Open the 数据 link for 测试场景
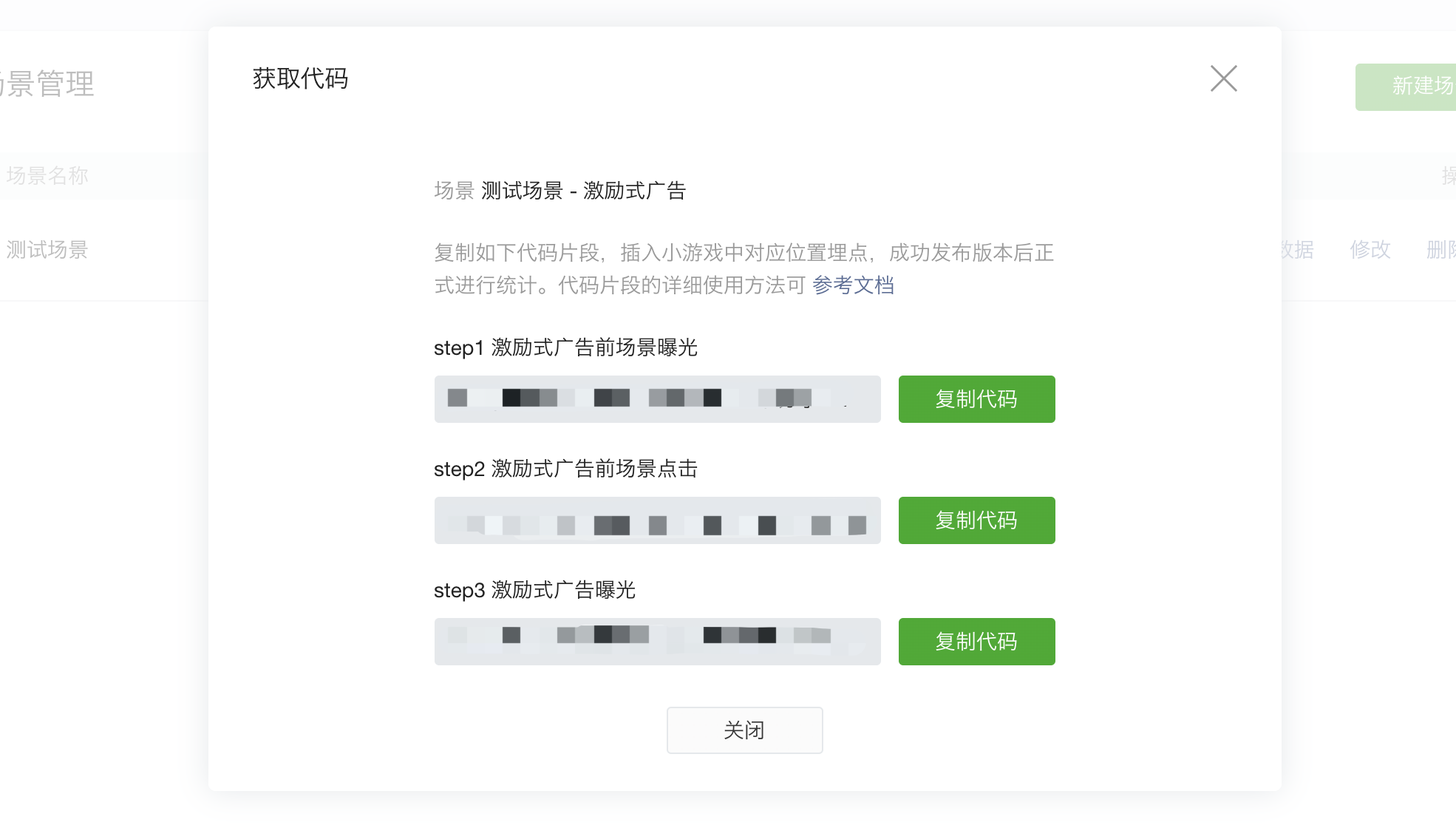Image resolution: width=1456 pixels, height=825 pixels. pyautogui.click(x=1298, y=250)
